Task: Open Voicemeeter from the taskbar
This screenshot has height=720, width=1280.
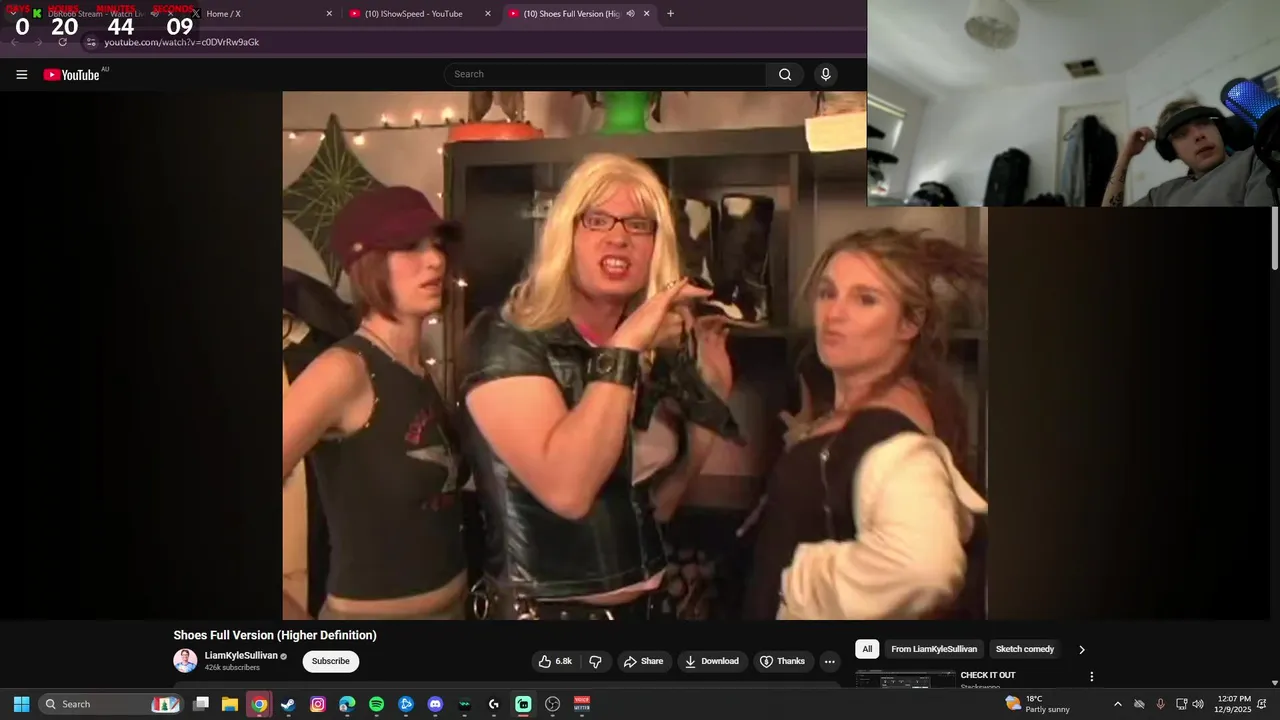Action: 582,704
